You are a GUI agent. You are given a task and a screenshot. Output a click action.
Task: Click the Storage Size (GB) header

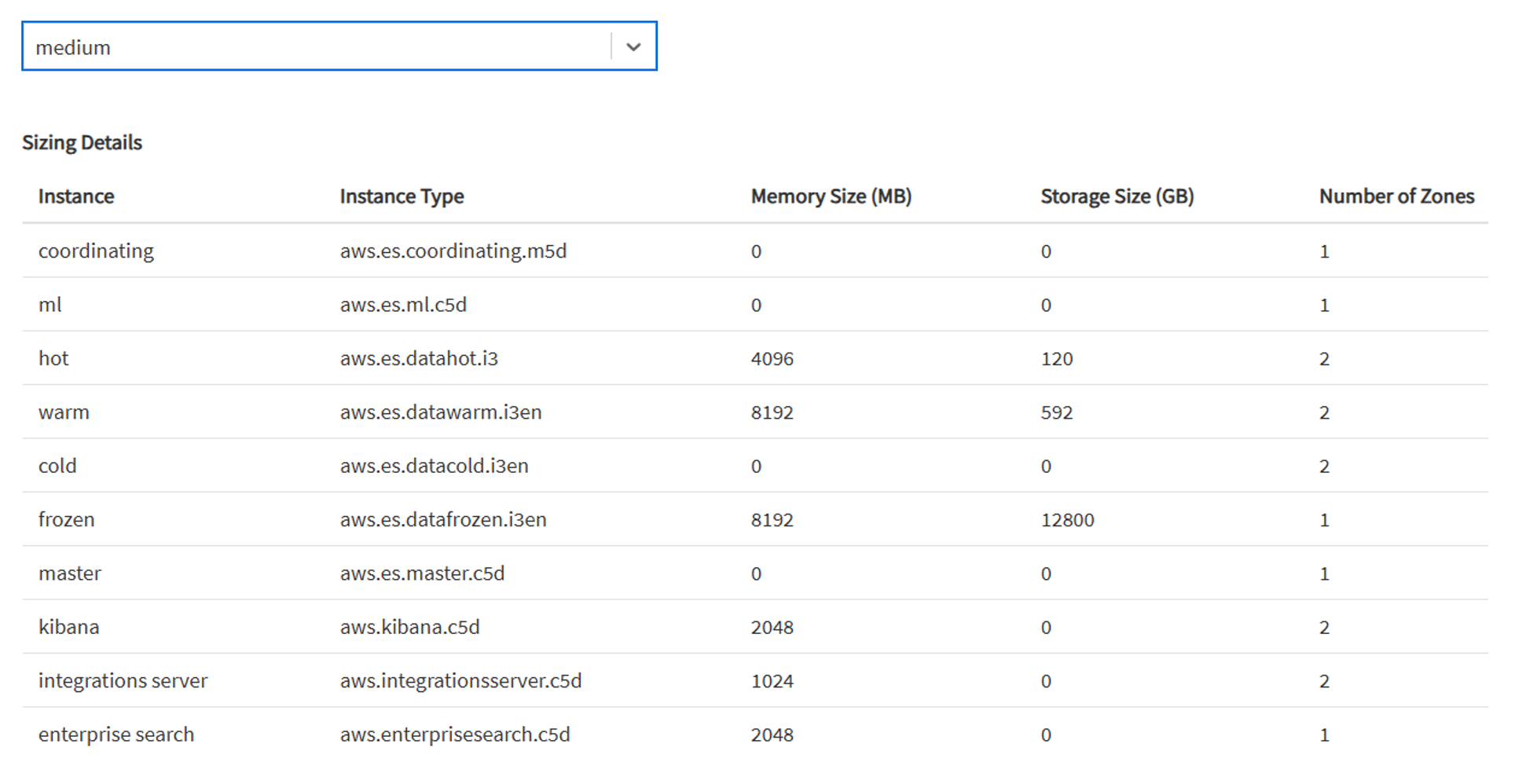click(1117, 196)
